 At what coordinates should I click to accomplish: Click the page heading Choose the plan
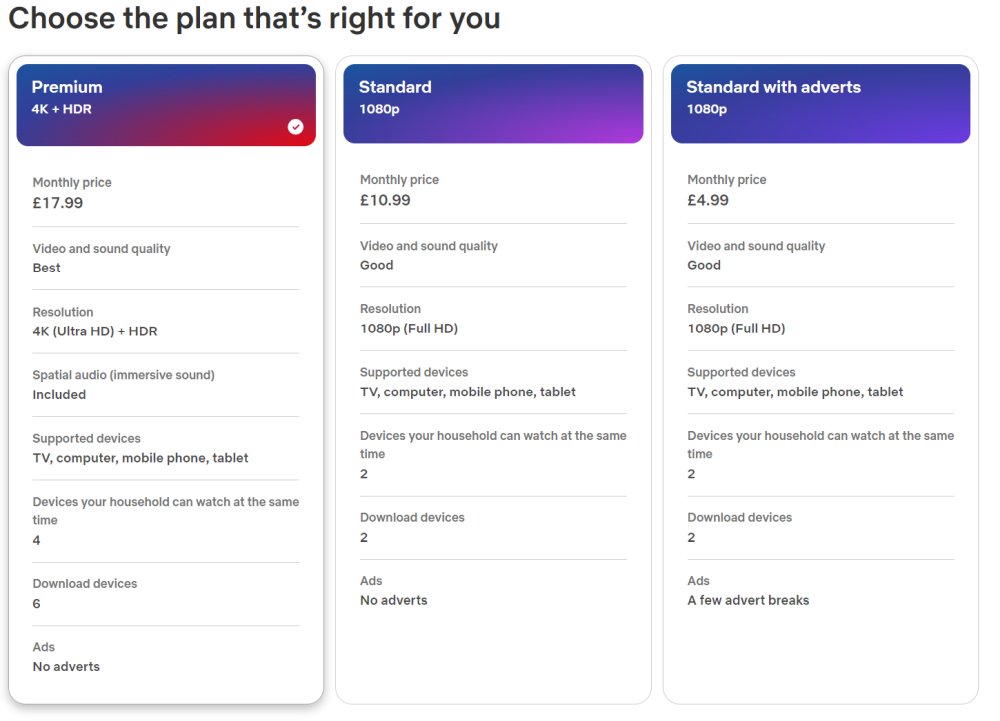254,18
